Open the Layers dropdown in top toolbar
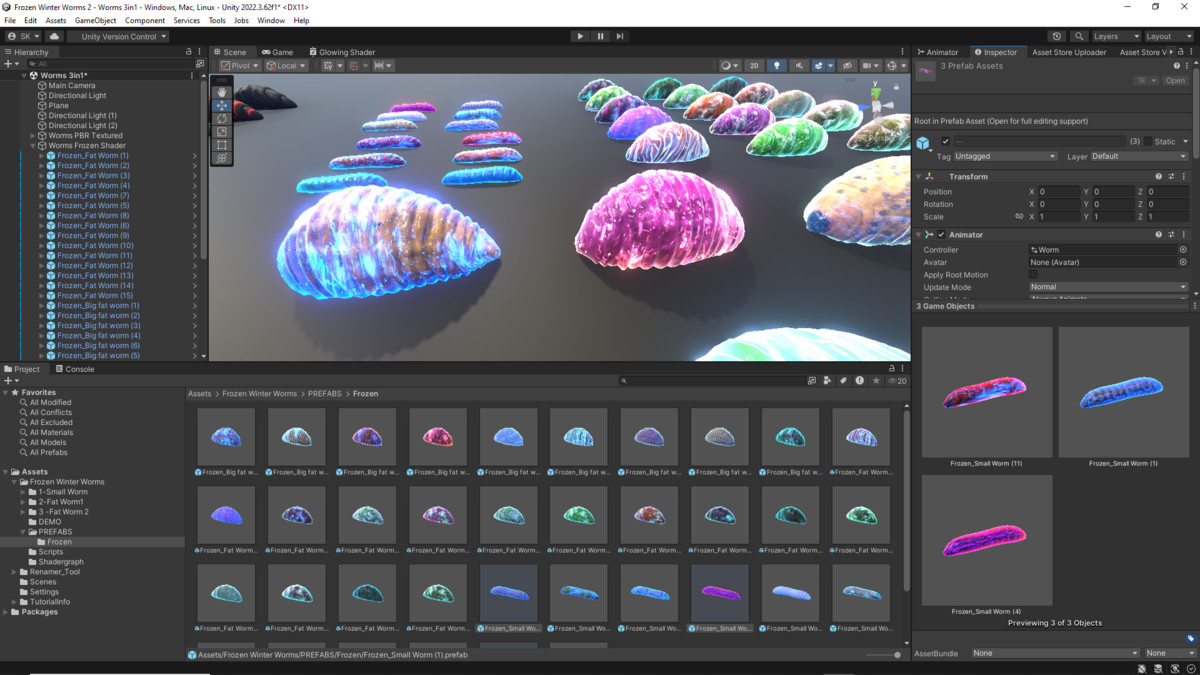Screen dimensions: 1200x675 click(x=1114, y=36)
